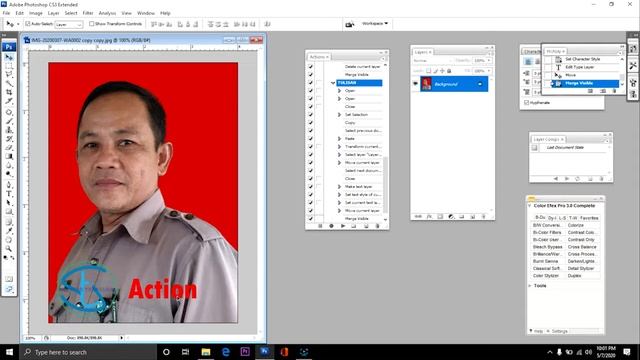Add layer style with fx icon
The width and height of the screenshot is (640, 360).
429,217
